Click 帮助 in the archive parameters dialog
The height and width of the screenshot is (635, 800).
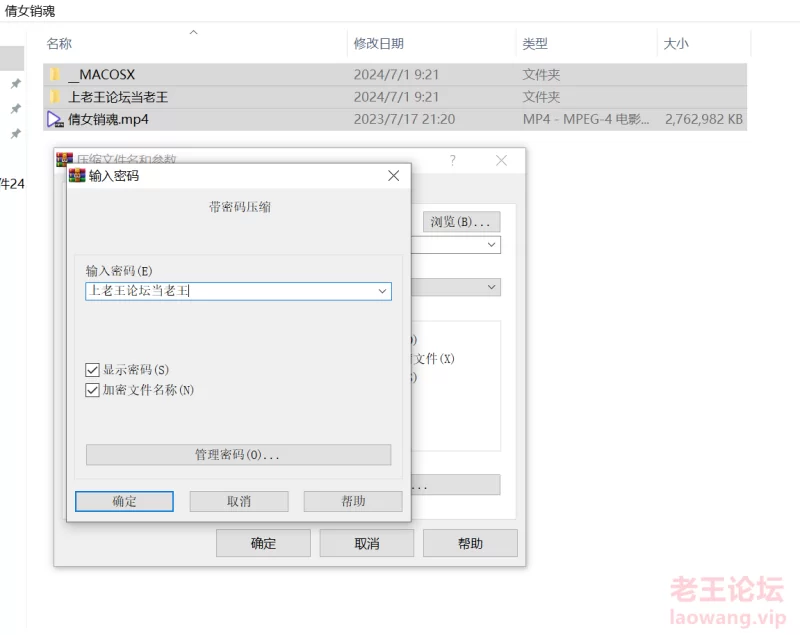[x=470, y=543]
